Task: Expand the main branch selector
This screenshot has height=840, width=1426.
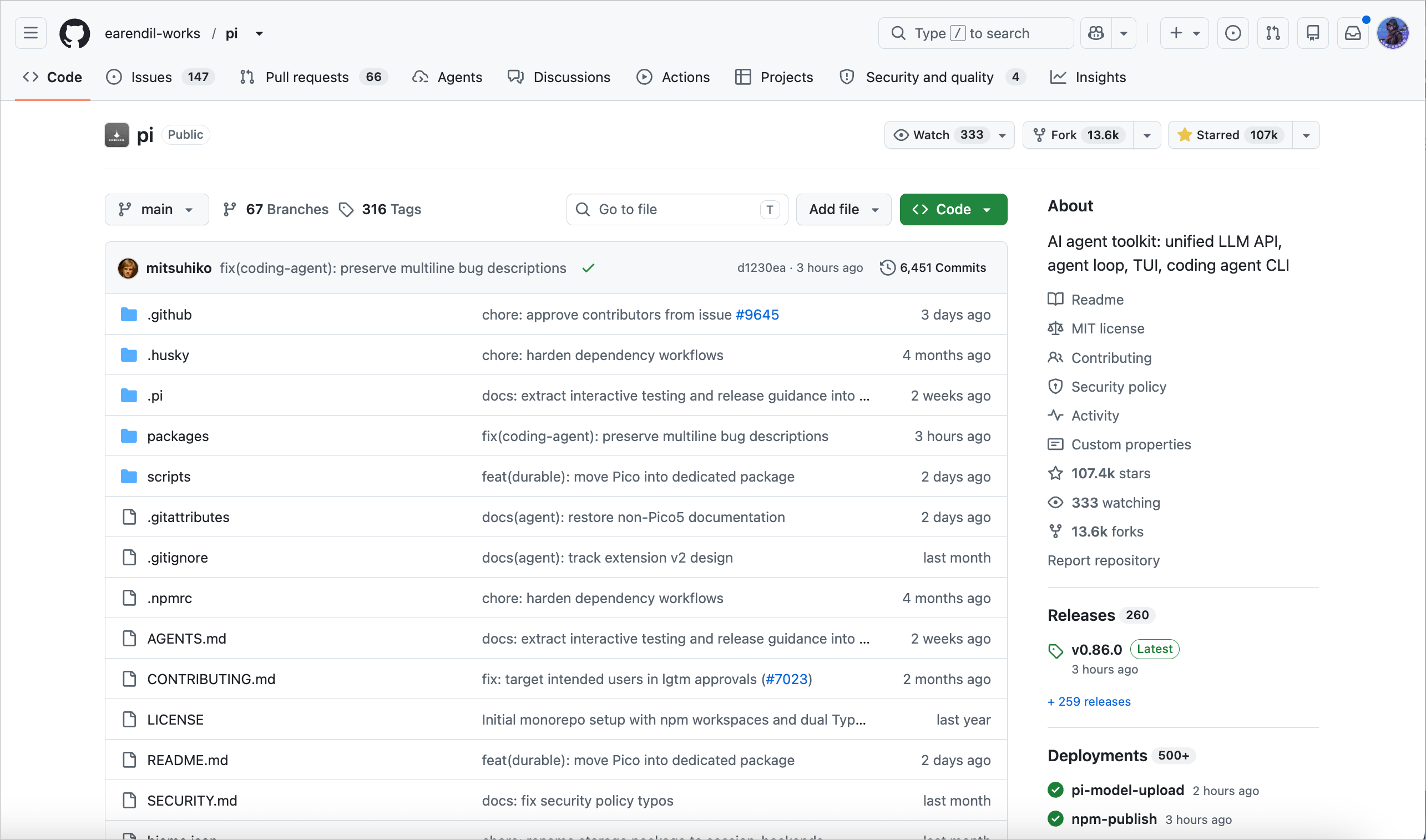Action: point(157,209)
